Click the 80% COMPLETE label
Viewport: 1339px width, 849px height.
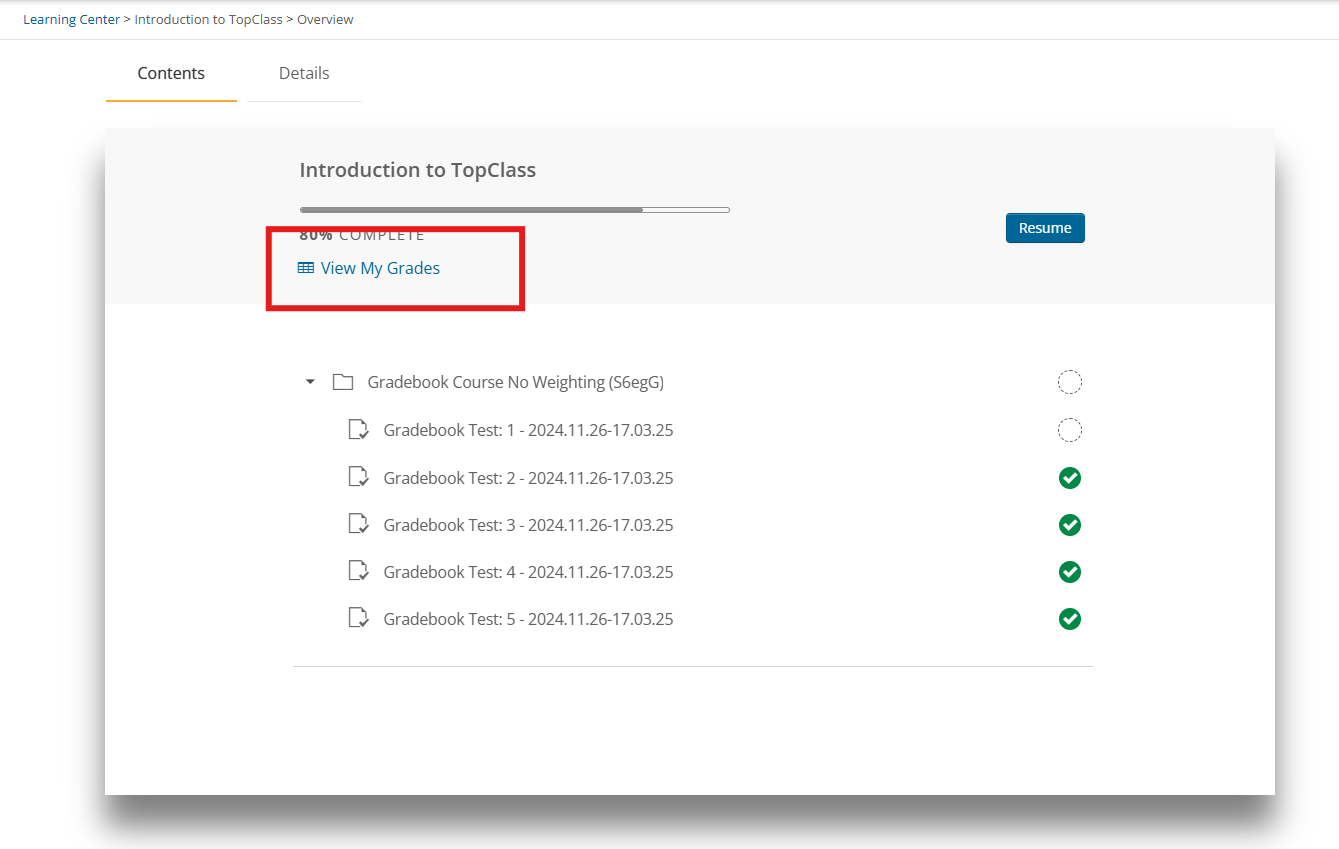pyautogui.click(x=362, y=235)
